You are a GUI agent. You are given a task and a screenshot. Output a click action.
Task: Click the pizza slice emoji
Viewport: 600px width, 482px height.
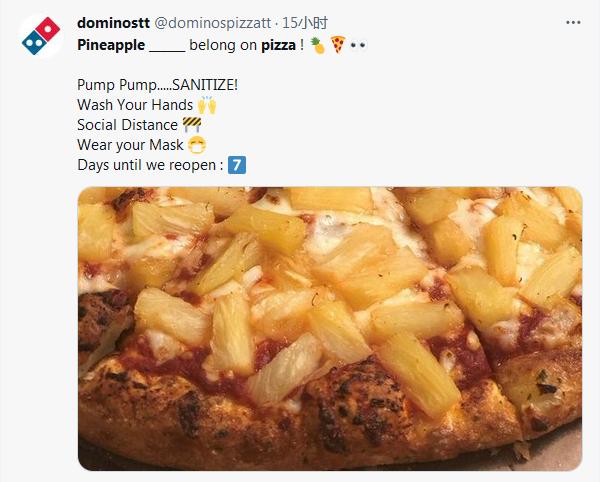click(x=337, y=45)
